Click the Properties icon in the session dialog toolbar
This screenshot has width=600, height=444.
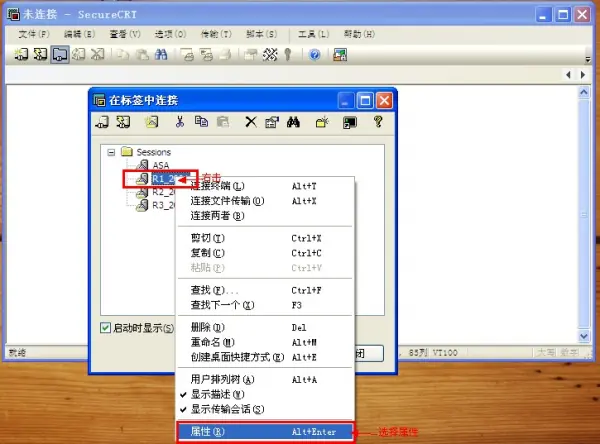click(272, 122)
